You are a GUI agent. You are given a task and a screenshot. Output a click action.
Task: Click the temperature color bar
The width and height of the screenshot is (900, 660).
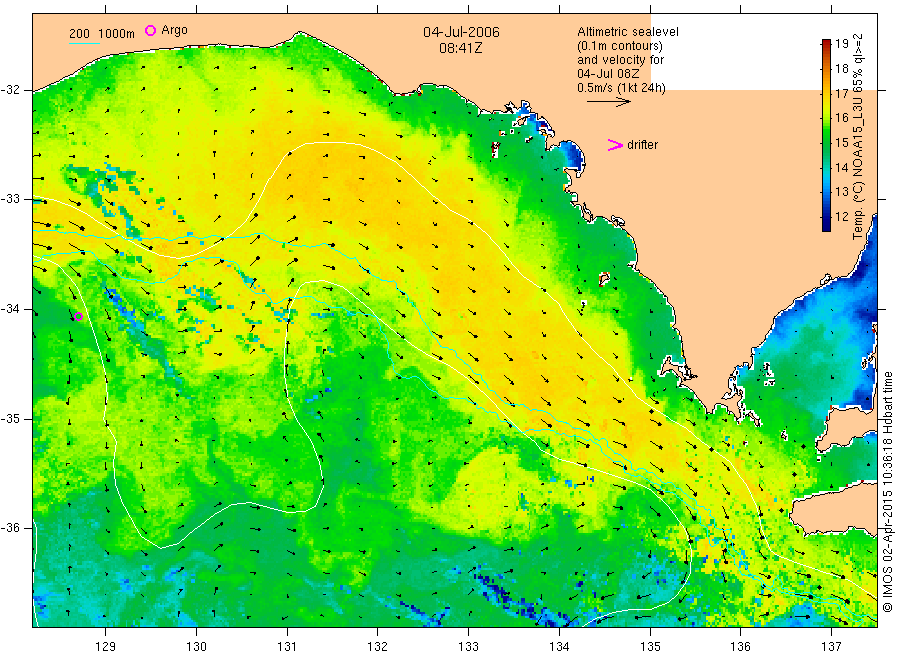click(826, 135)
